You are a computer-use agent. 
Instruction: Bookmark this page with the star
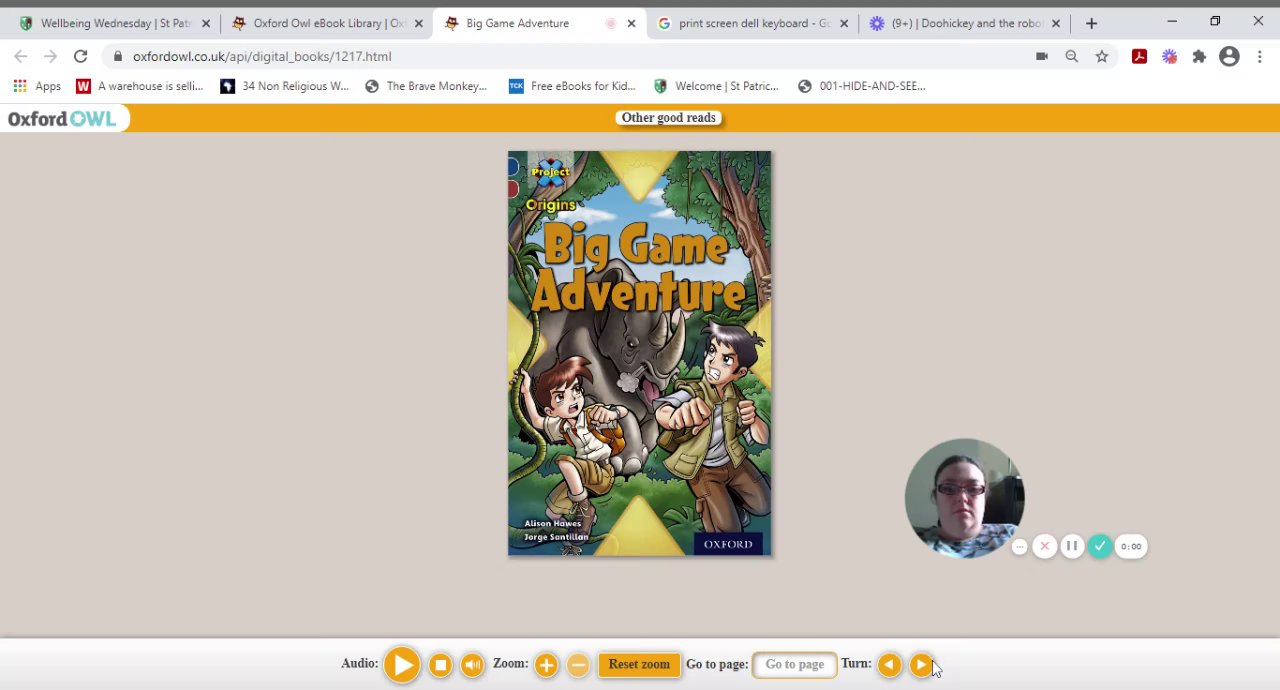1102,57
